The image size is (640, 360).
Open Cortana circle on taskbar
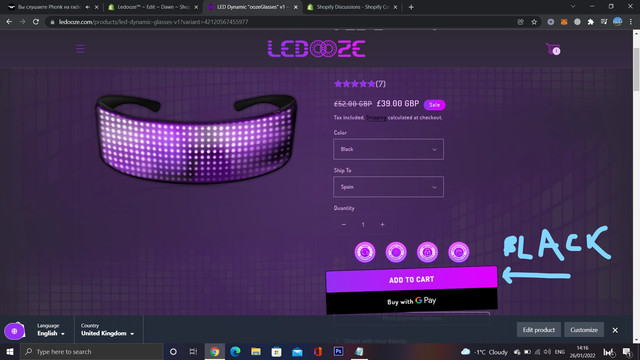coord(173,351)
